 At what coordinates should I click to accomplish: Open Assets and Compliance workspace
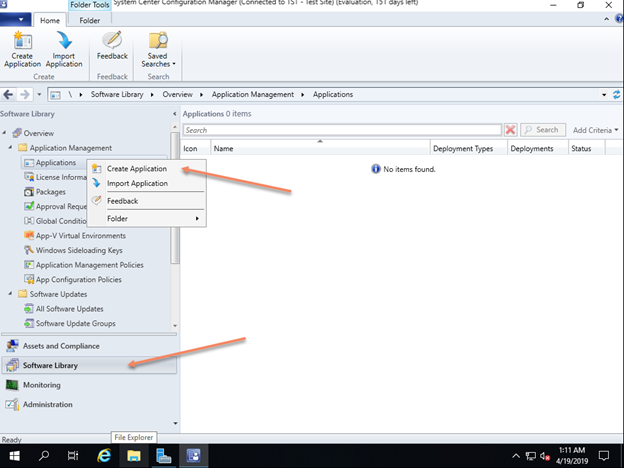click(89, 346)
